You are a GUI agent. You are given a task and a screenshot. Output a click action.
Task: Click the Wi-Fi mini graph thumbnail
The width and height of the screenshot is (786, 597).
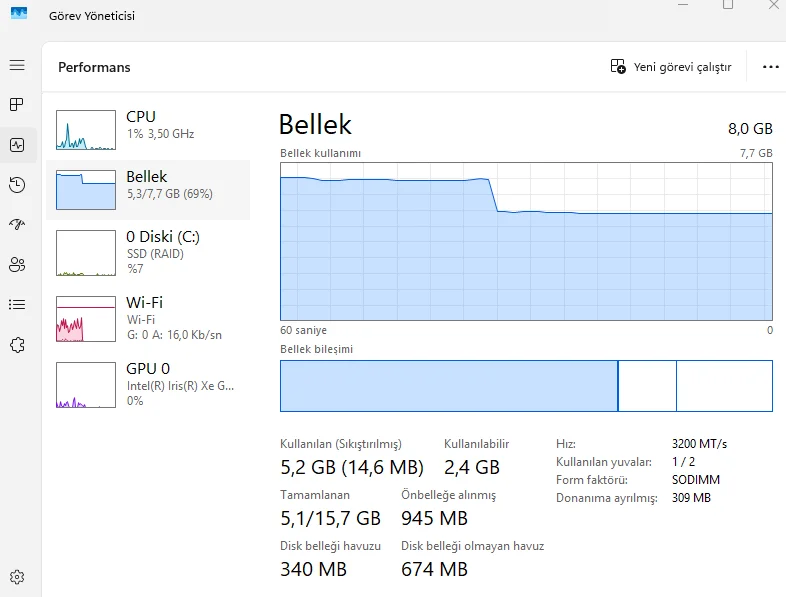click(x=86, y=319)
